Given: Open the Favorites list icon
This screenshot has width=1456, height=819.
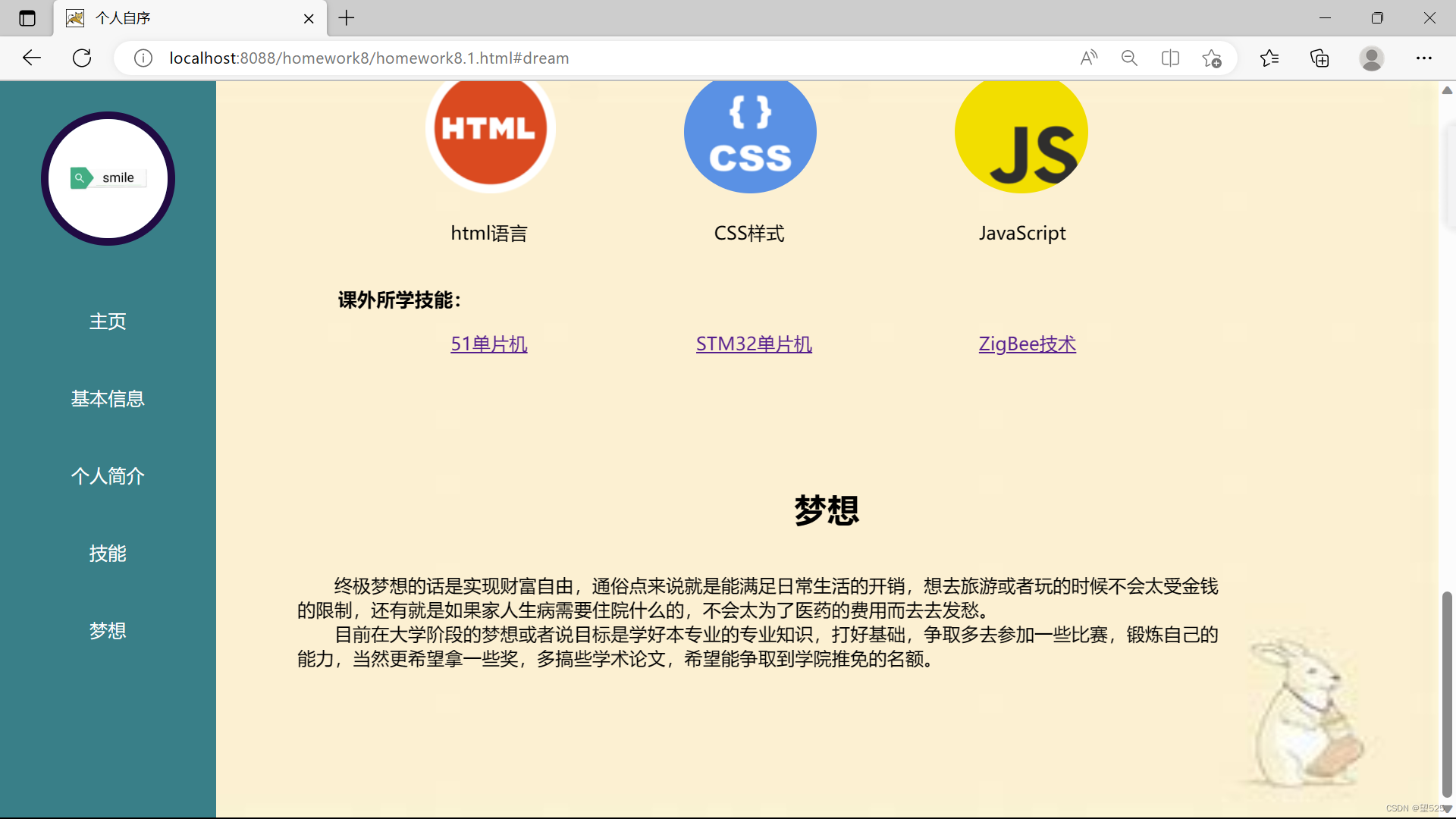Looking at the screenshot, I should tap(1269, 58).
